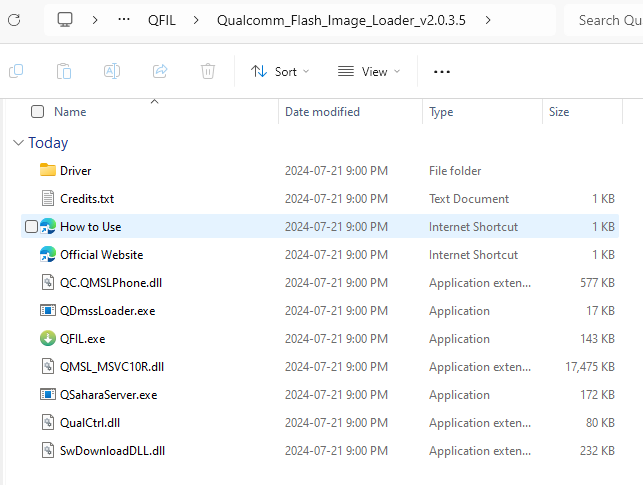Viewport: 643px width, 485px height.
Task: Click the QSaharaServer.exe application icon
Action: click(x=48, y=394)
